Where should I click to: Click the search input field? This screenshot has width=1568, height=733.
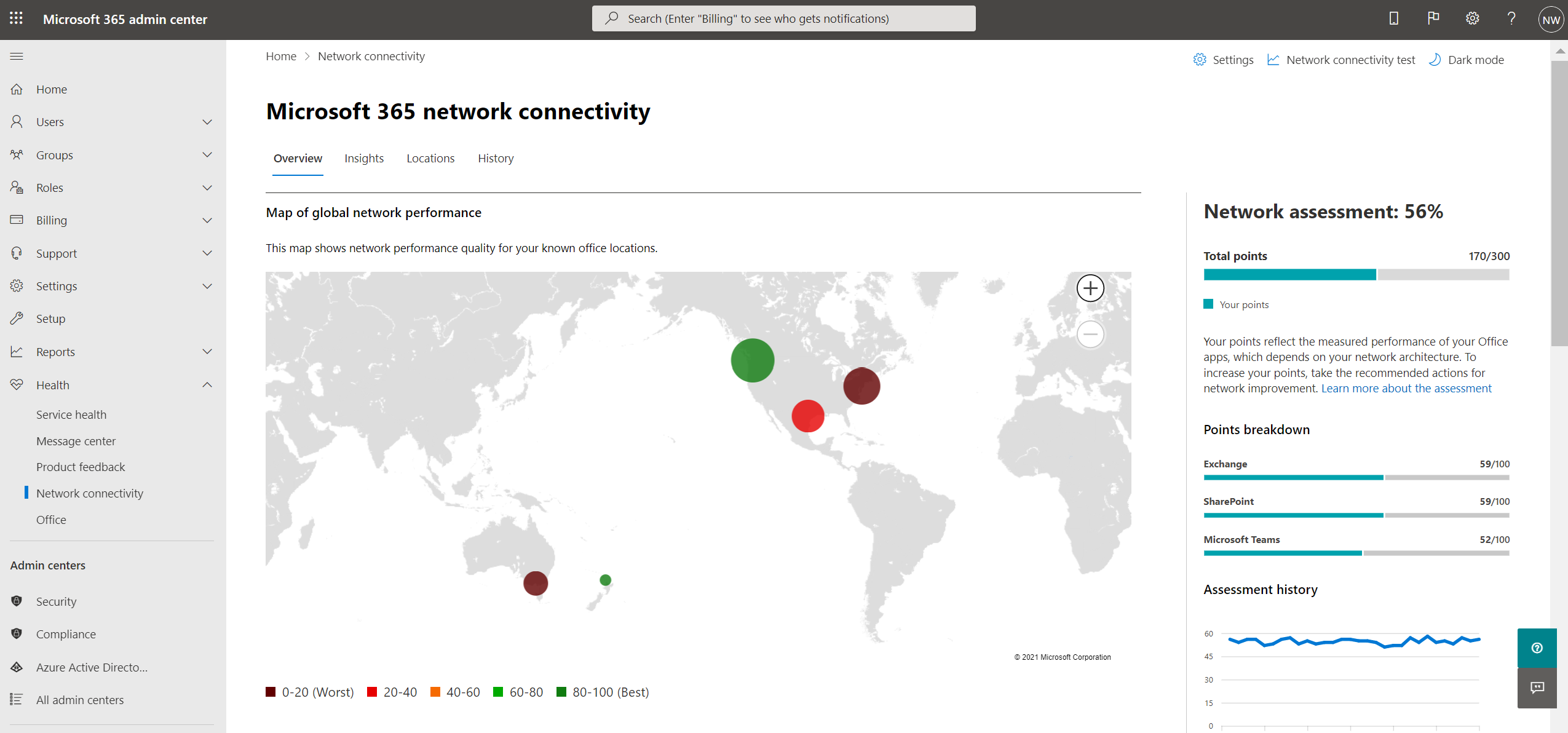(784, 18)
